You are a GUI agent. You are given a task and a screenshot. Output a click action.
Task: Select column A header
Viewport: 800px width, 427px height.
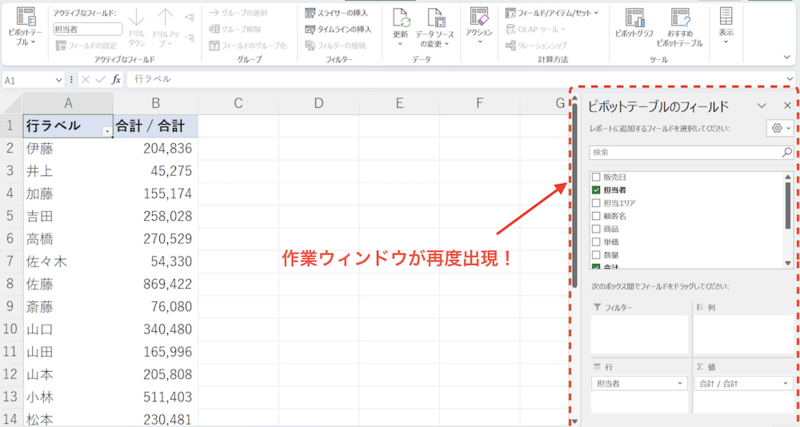[x=68, y=104]
